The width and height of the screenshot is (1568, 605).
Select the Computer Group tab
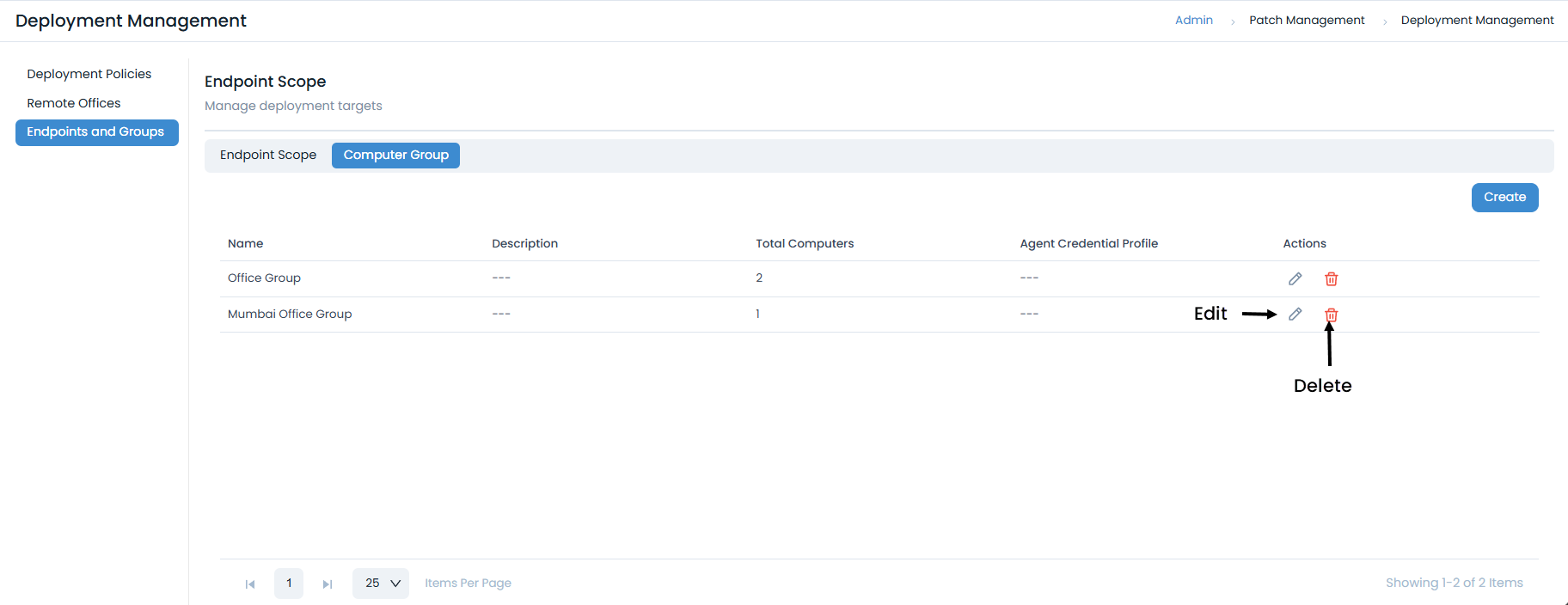pyautogui.click(x=395, y=156)
